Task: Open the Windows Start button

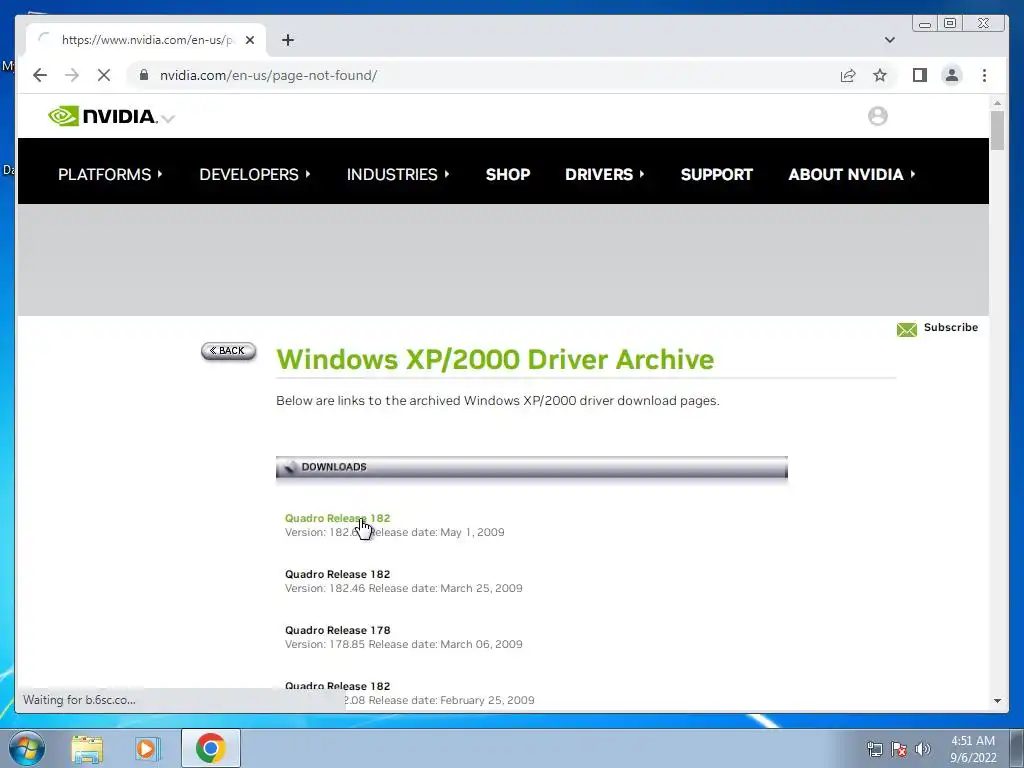Action: 27,748
